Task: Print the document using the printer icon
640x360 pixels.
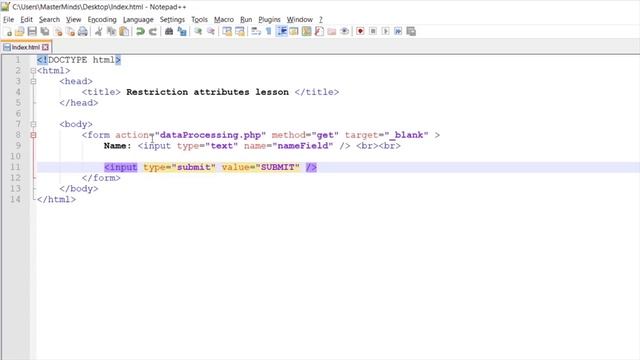Action: point(83,31)
